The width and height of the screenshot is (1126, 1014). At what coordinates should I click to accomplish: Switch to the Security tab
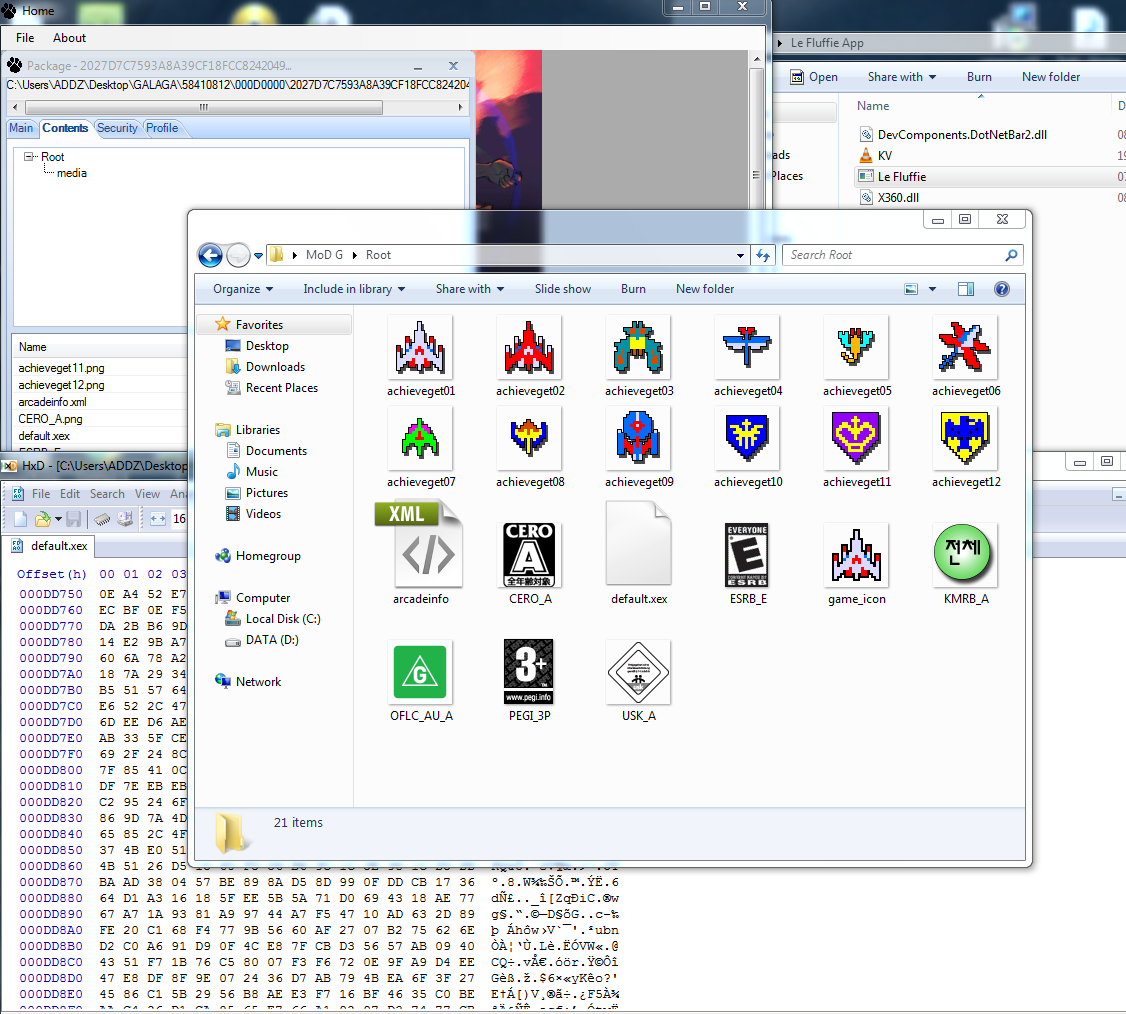point(117,128)
